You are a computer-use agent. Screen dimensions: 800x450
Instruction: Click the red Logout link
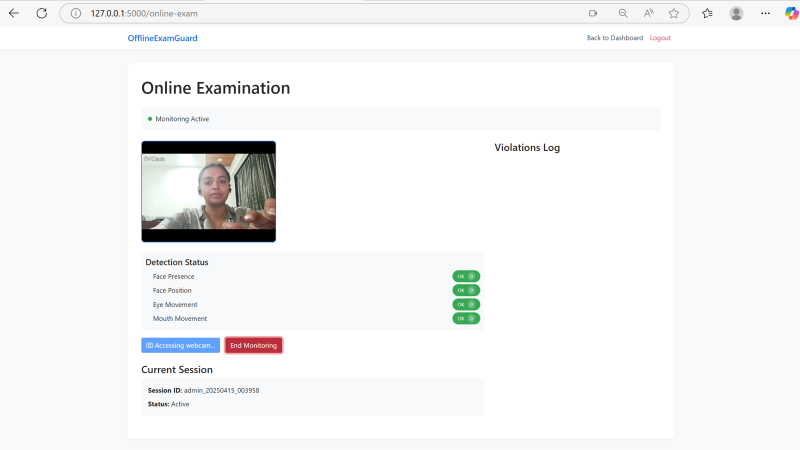point(660,38)
